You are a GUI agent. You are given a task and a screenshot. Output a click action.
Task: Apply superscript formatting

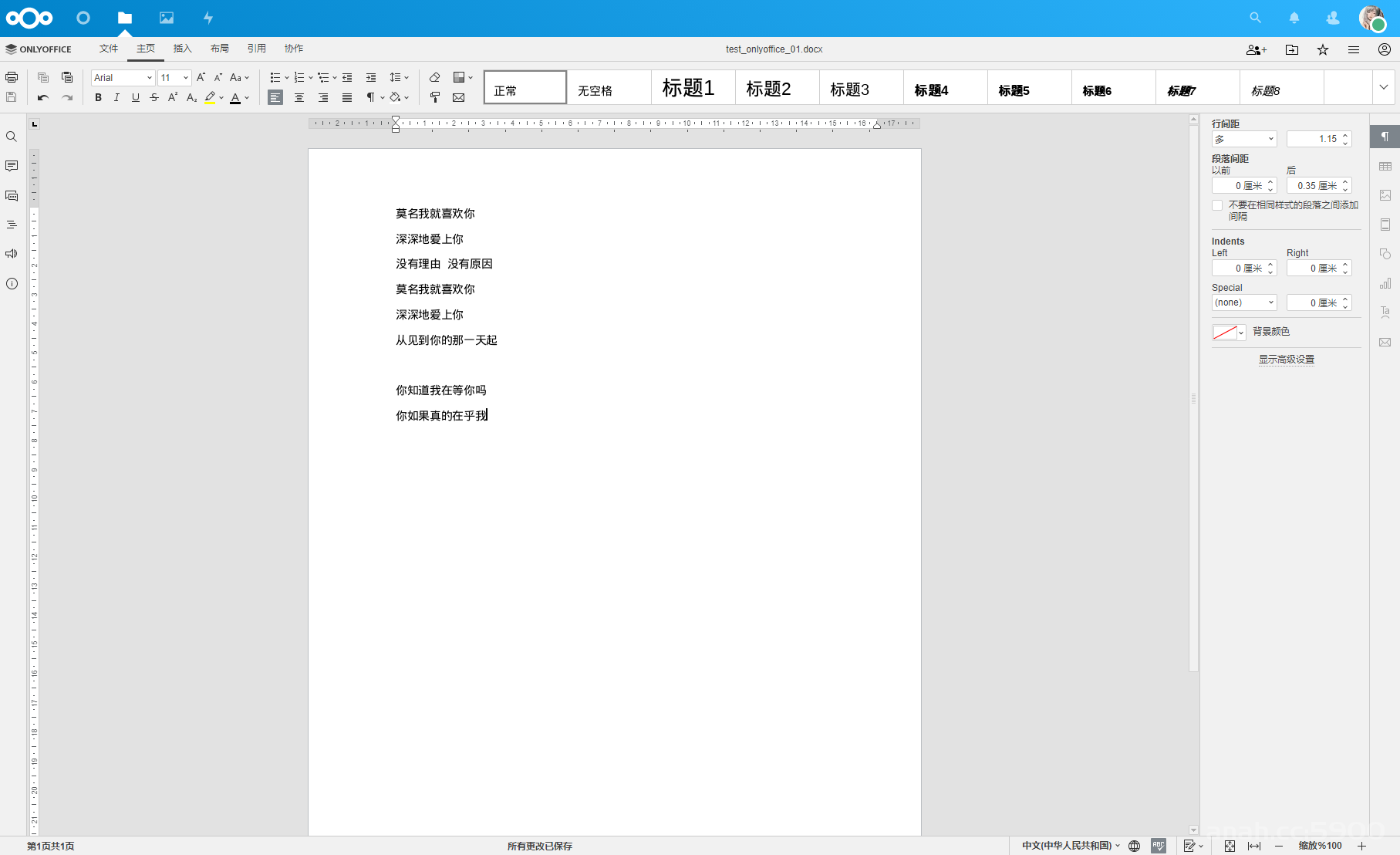(173, 97)
